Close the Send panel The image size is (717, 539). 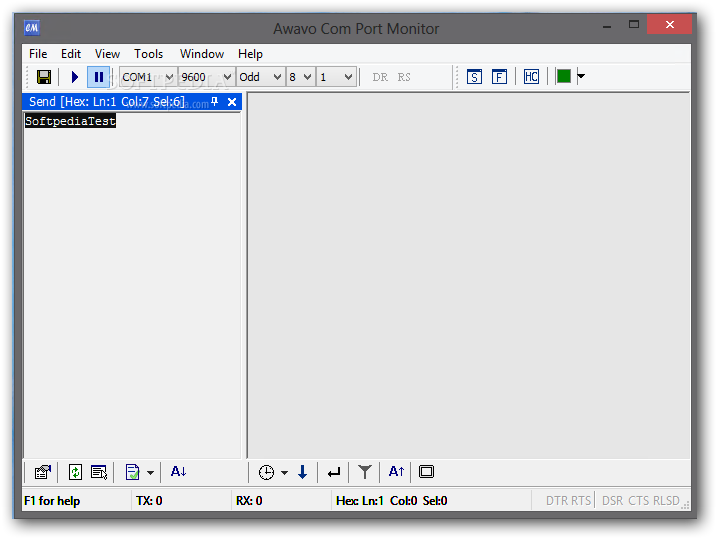232,102
